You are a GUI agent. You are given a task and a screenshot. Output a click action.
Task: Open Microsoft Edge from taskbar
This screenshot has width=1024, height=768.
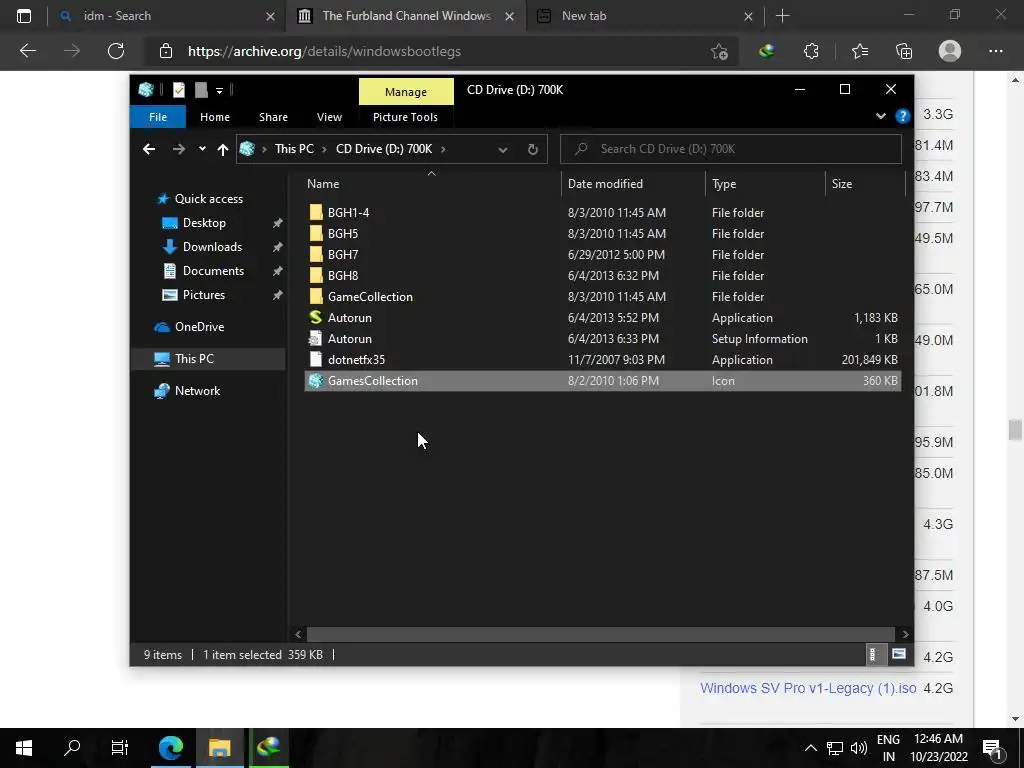(x=170, y=748)
